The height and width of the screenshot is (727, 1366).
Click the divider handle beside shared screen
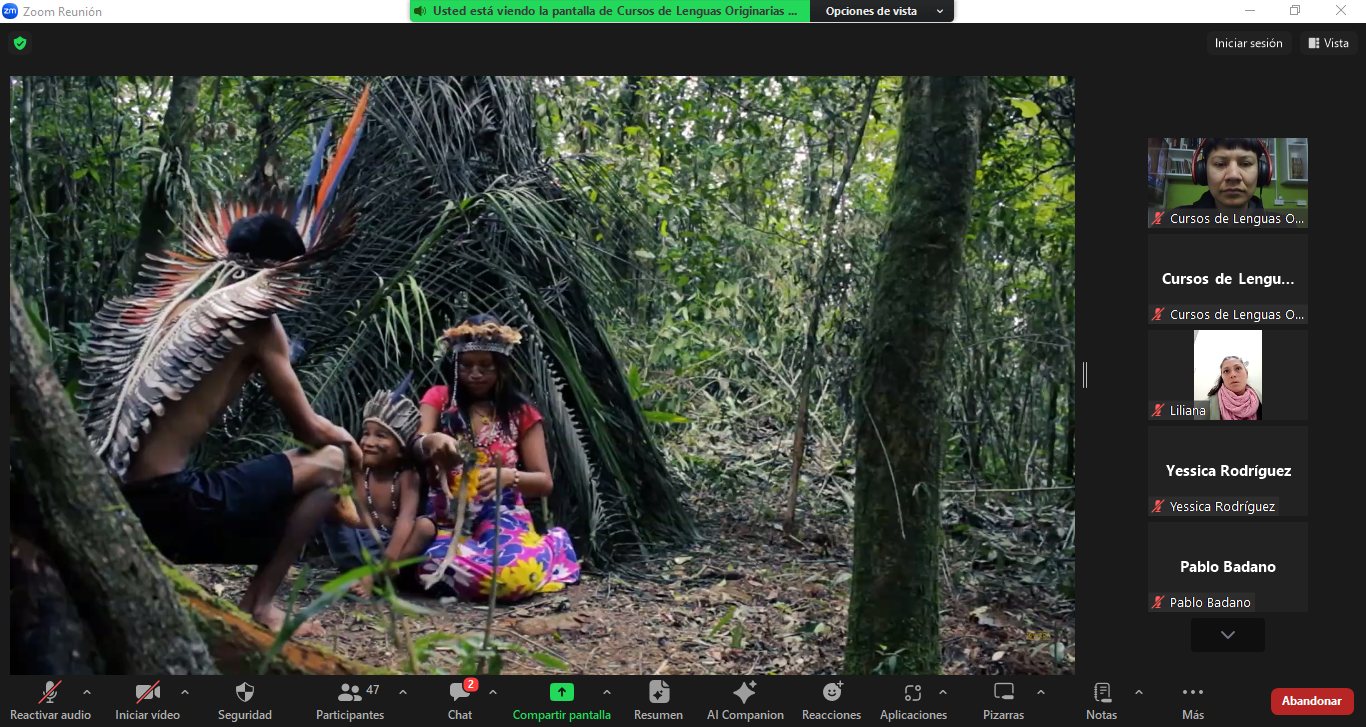coord(1085,375)
